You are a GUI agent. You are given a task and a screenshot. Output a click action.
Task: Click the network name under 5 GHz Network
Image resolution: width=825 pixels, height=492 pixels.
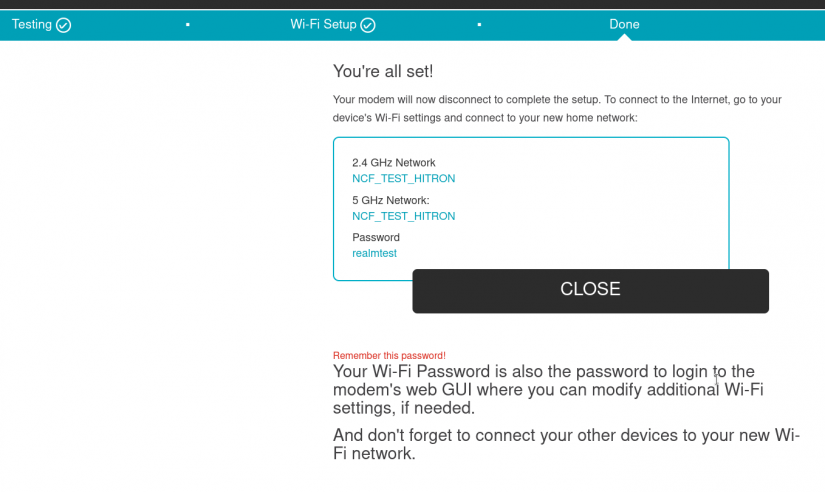(403, 216)
